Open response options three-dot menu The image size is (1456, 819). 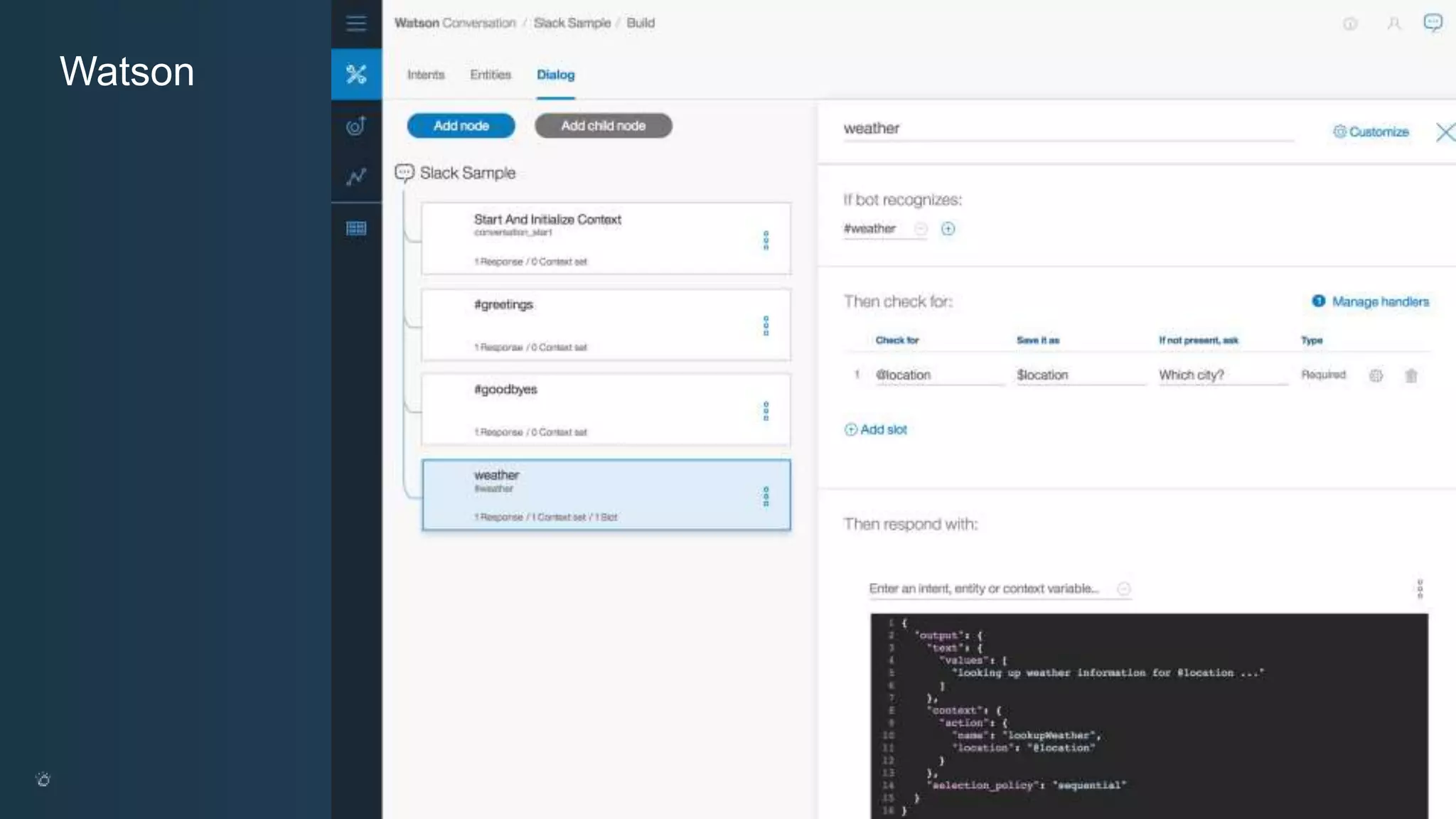click(1420, 589)
